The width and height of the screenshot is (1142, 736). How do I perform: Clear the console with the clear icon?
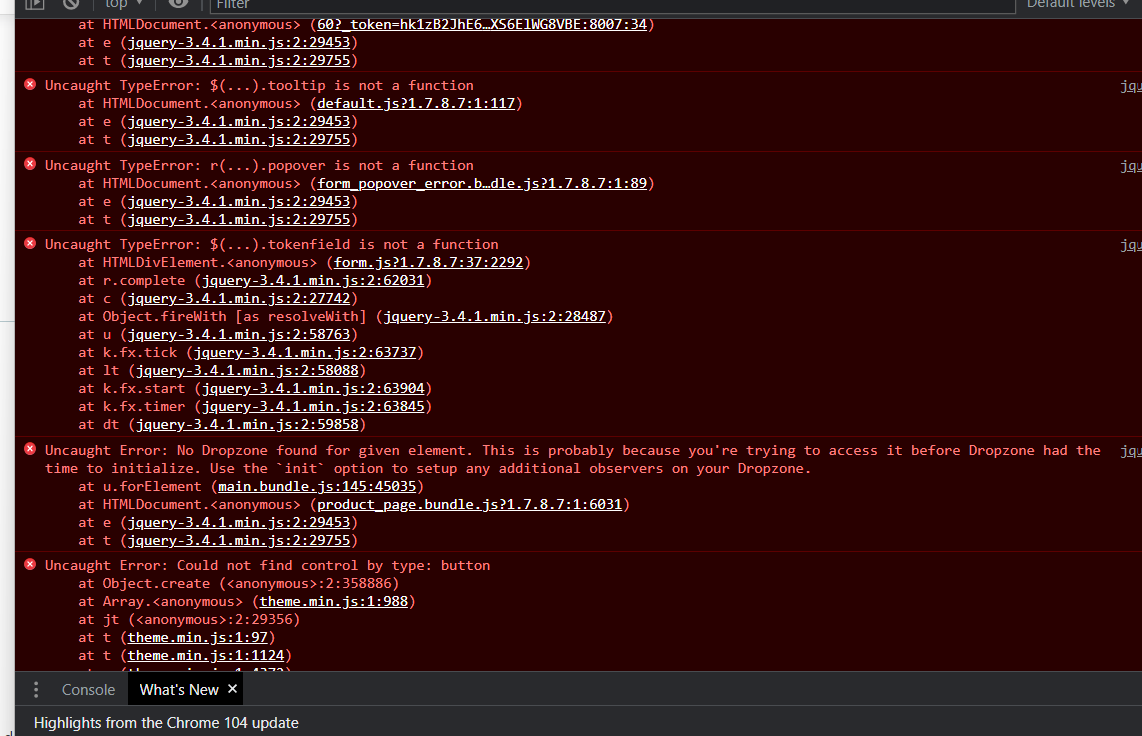pyautogui.click(x=71, y=4)
